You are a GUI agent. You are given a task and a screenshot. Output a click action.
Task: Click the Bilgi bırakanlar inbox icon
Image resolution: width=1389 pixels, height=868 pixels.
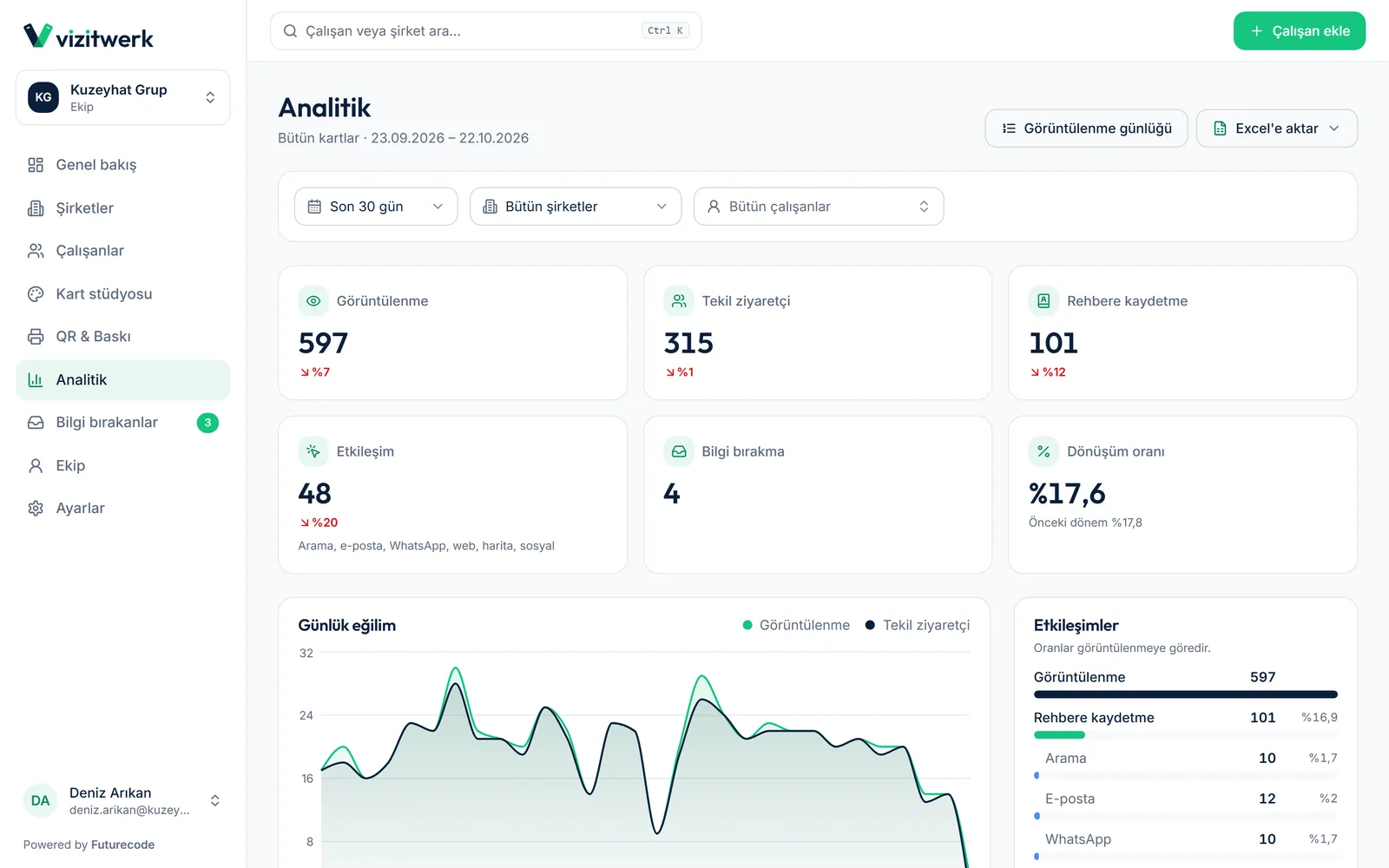coord(36,423)
